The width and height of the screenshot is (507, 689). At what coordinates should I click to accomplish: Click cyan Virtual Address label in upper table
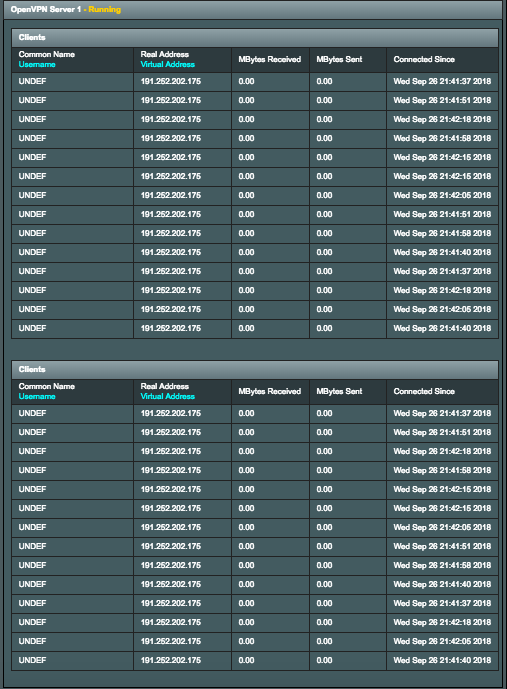168,65
